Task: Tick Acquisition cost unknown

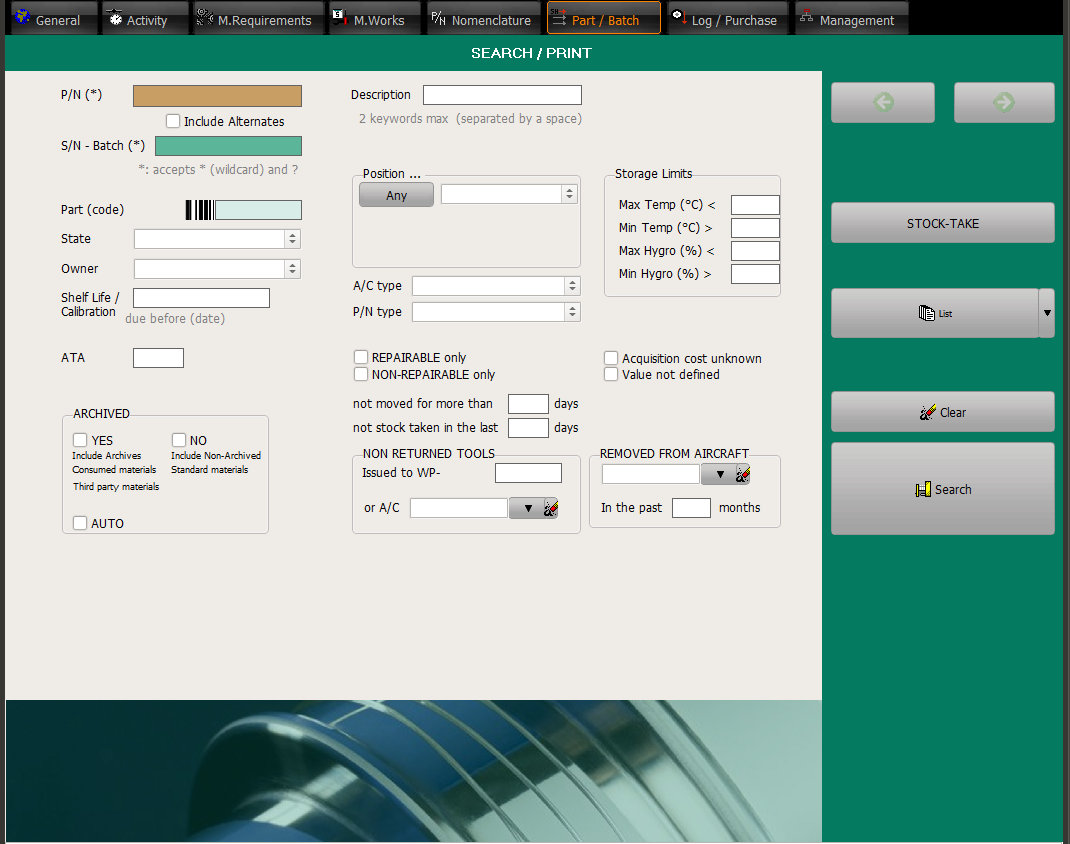Action: click(611, 358)
